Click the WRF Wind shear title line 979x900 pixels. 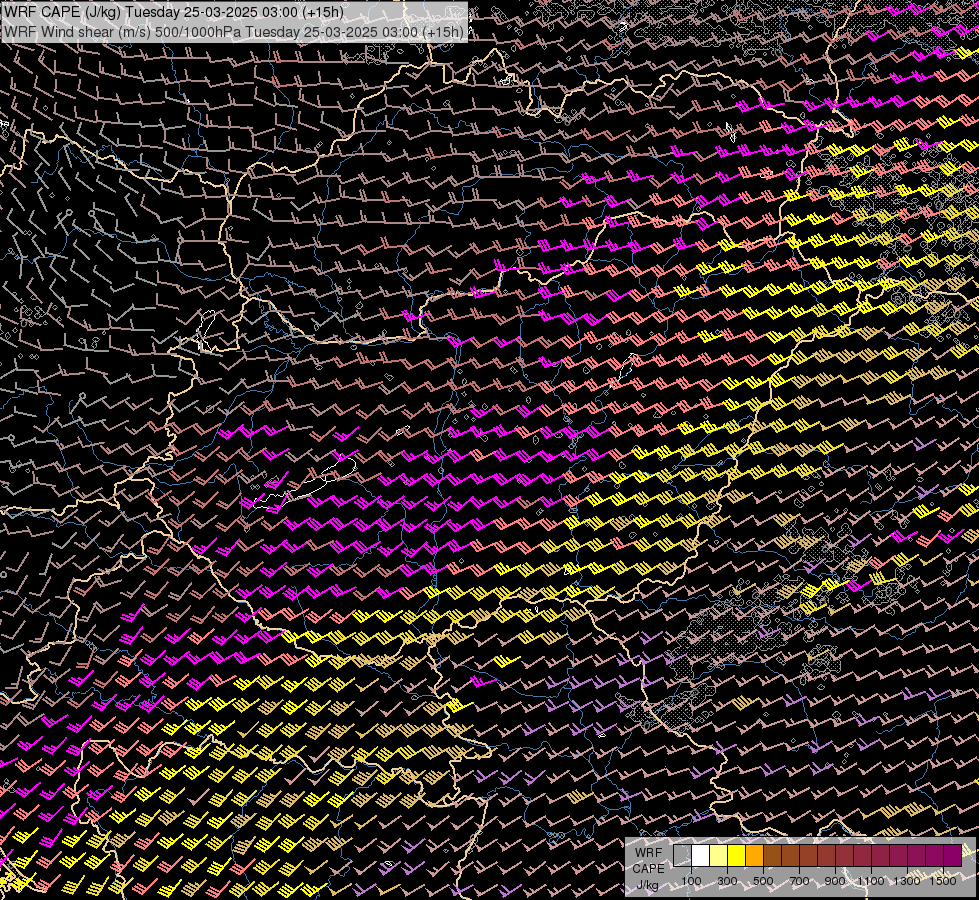point(234,32)
